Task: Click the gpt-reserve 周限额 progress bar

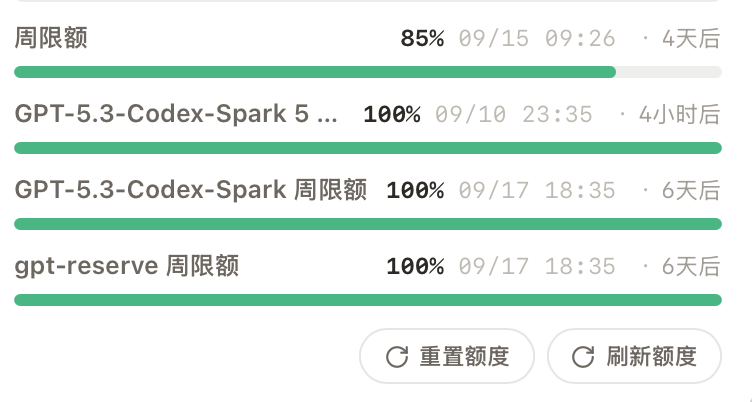Action: click(368, 300)
